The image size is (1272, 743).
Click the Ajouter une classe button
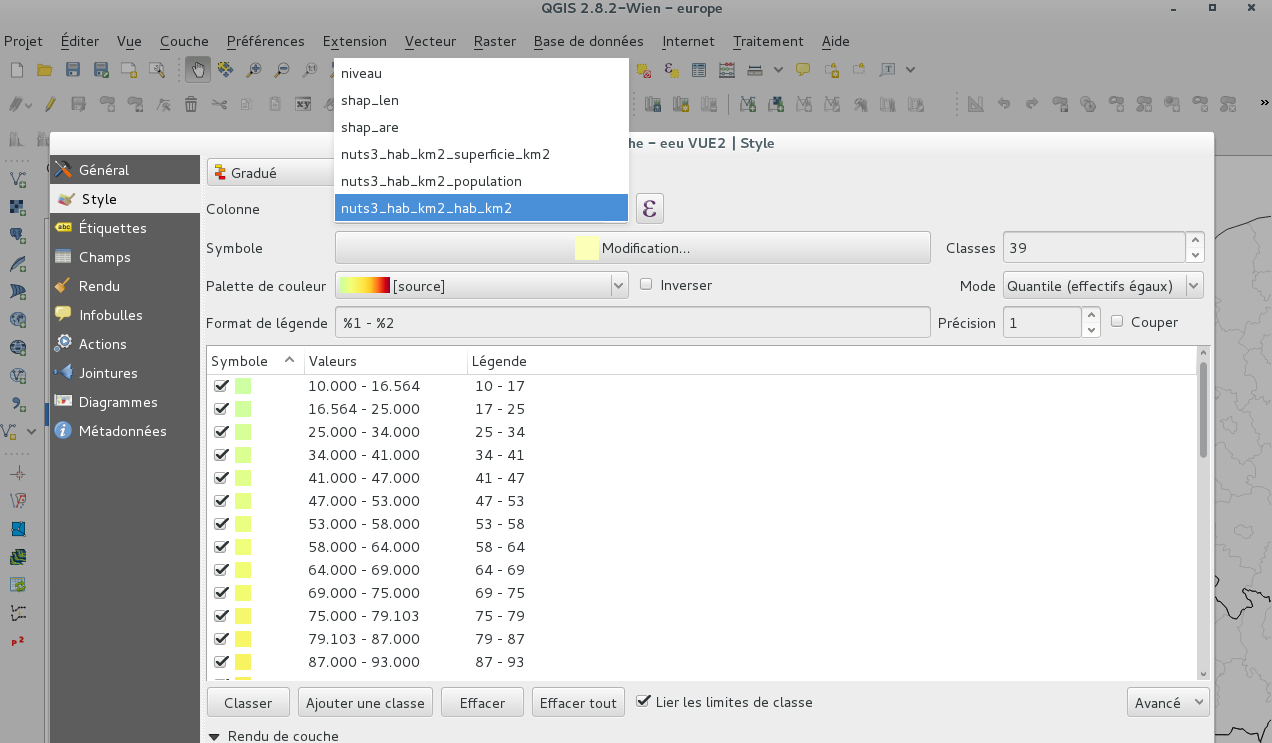pos(365,702)
